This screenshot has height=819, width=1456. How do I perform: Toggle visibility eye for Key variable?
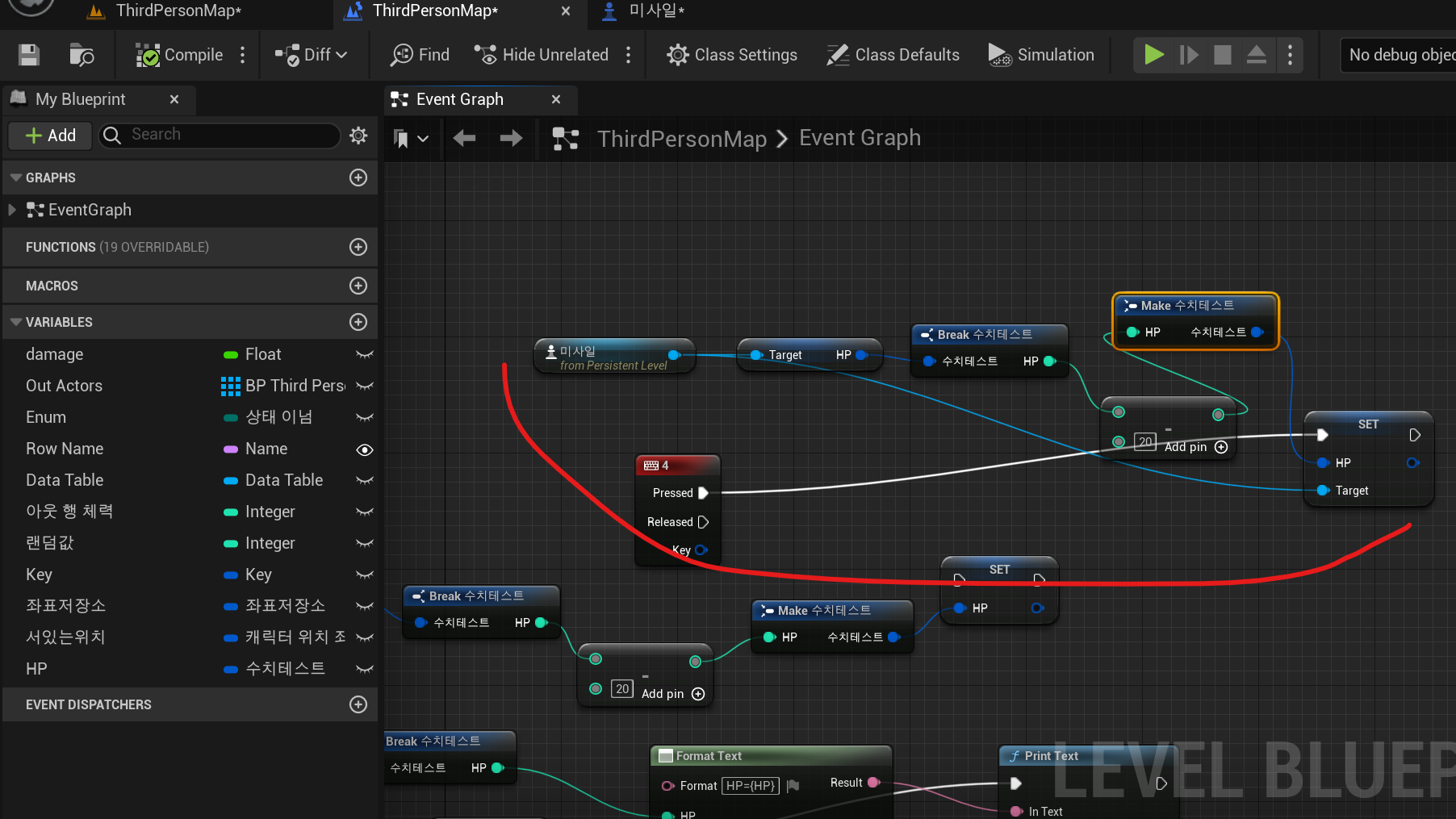coord(365,575)
